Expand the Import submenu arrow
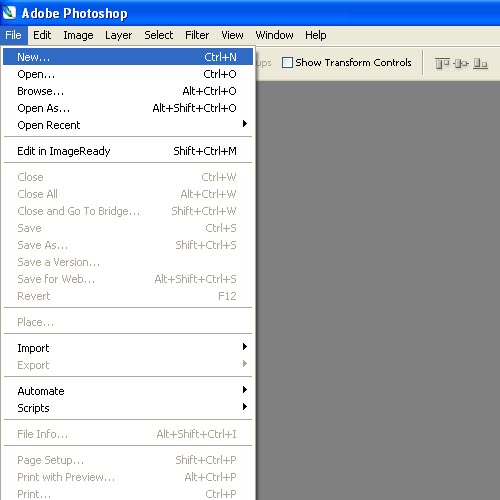This screenshot has height=500, width=500. 245,346
